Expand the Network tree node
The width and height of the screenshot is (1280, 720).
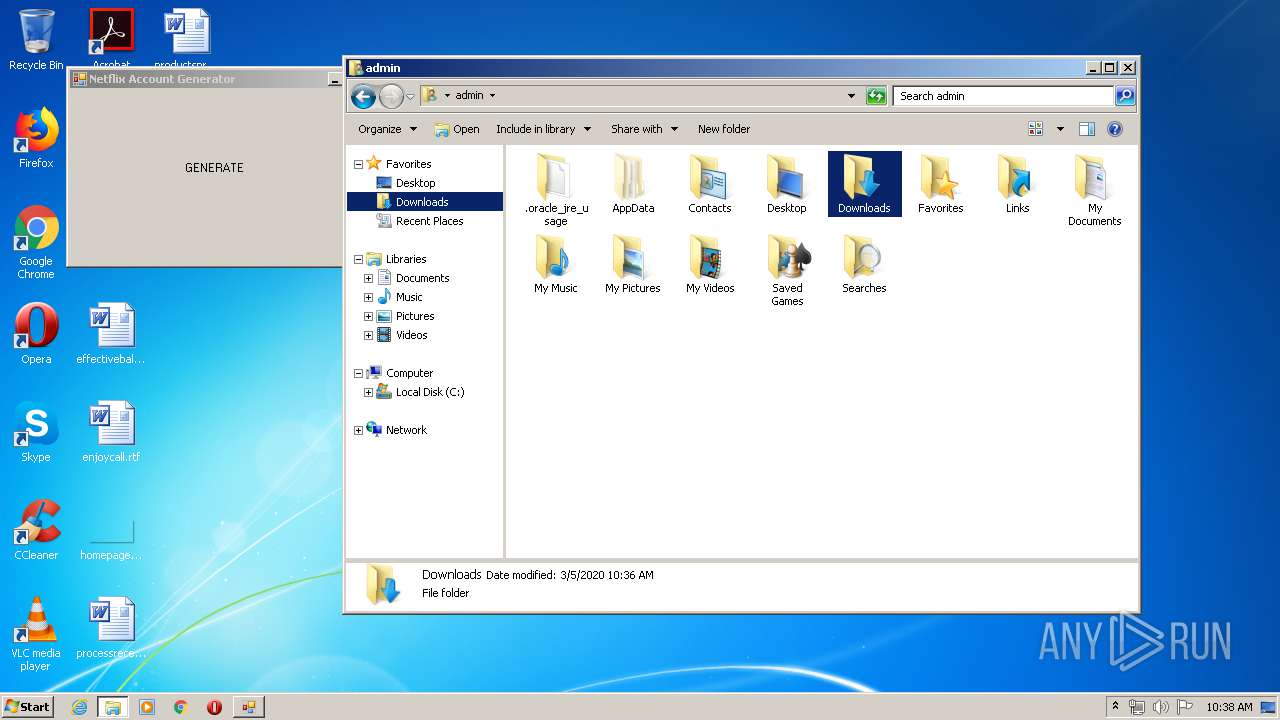click(358, 430)
